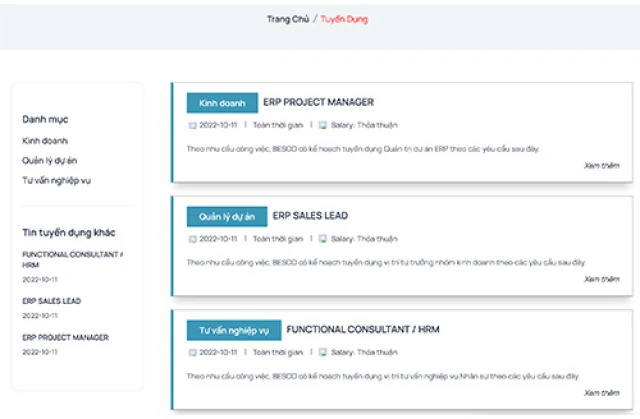Click calendar icon in ERP Project Manager card
Image resolution: width=640 pixels, height=419 pixels.
[x=192, y=126]
